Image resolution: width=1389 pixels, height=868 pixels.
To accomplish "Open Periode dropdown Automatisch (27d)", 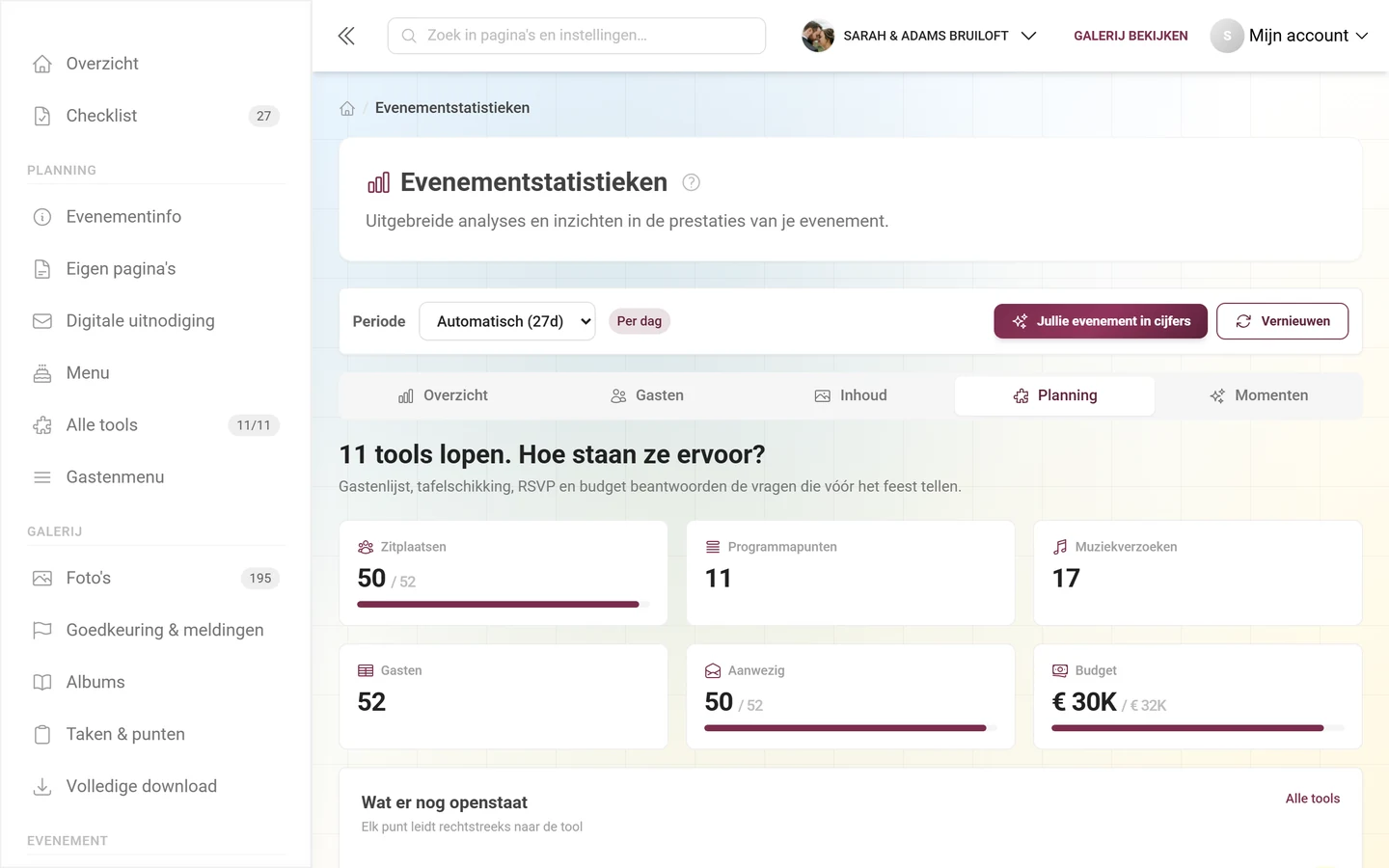I will pos(507,321).
